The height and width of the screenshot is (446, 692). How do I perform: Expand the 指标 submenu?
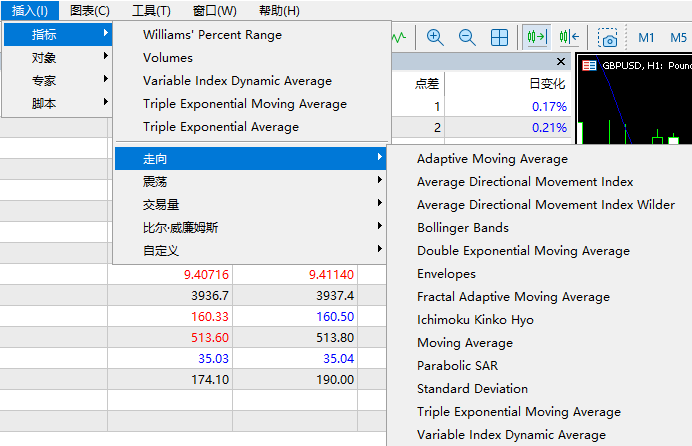coord(57,34)
